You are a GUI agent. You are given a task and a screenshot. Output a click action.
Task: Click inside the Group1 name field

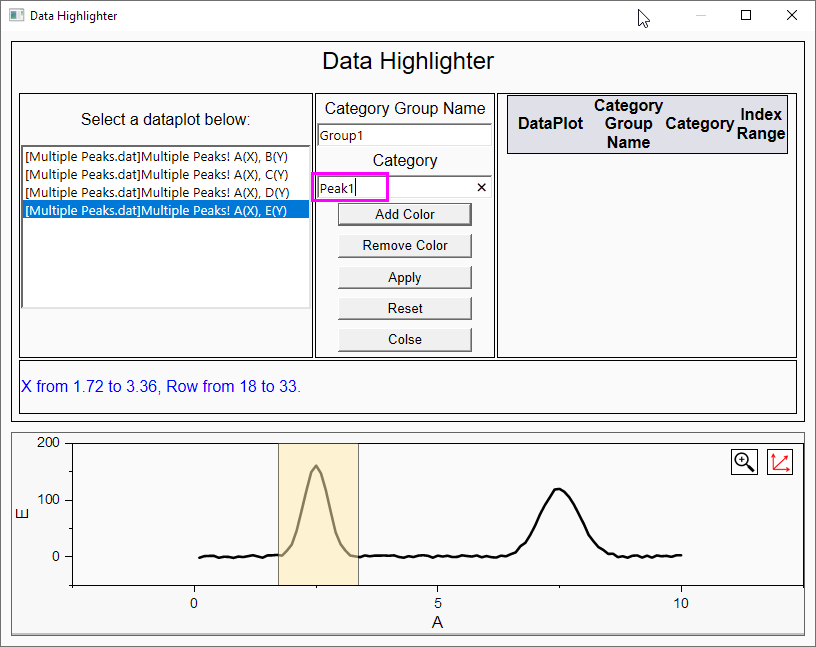[x=404, y=134]
